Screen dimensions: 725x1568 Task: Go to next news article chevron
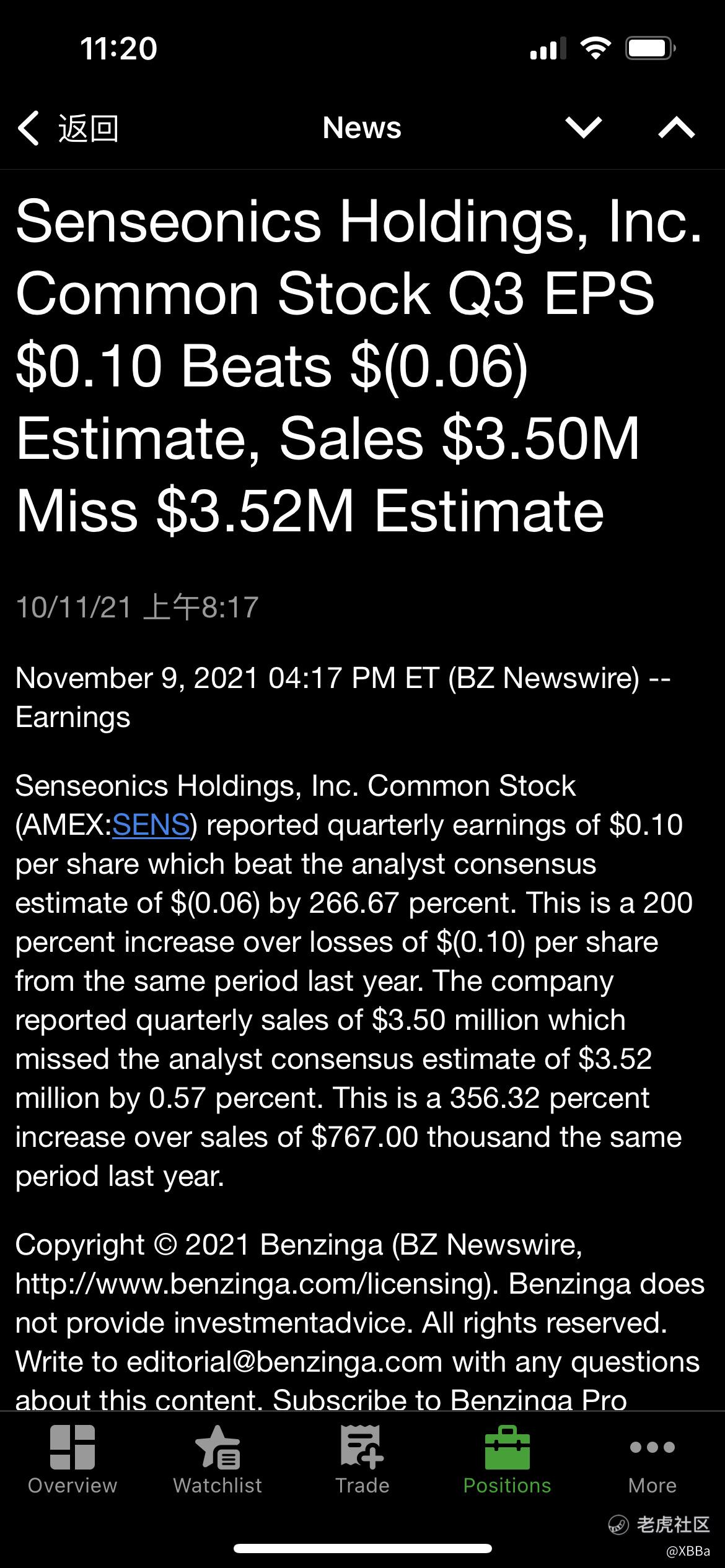[584, 128]
